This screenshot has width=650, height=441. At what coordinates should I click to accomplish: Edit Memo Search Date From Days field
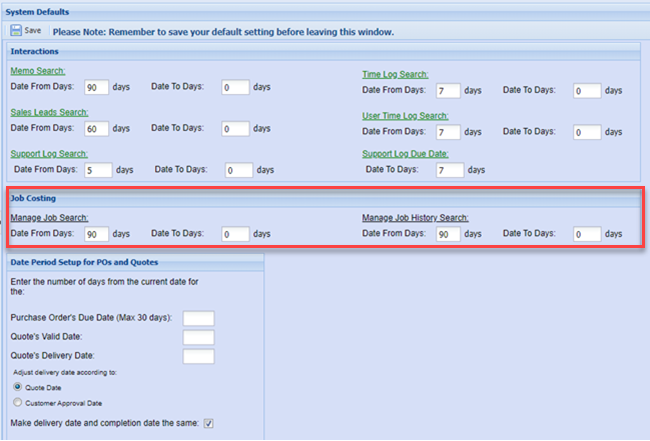pos(97,87)
